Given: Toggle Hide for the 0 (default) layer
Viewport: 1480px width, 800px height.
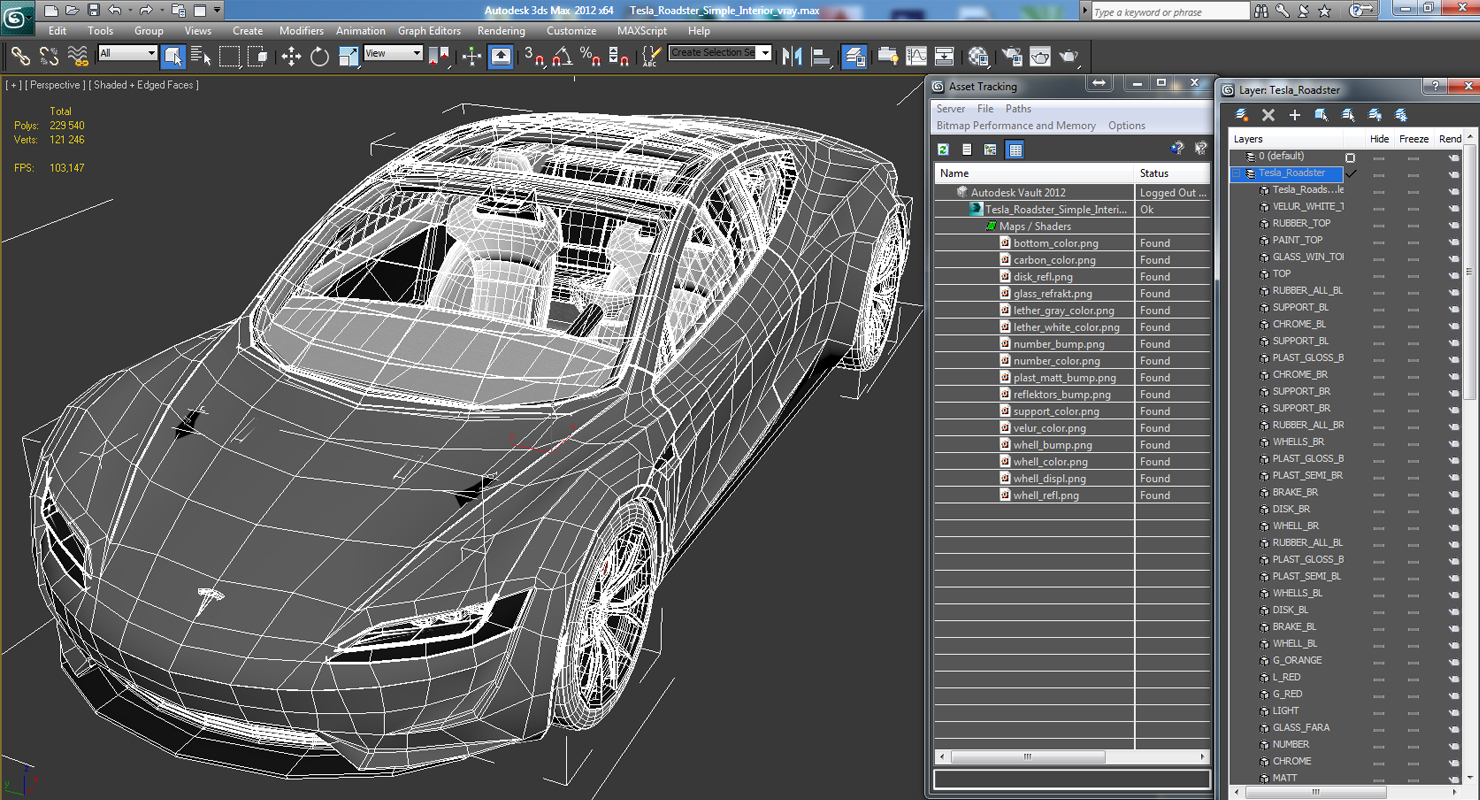Looking at the screenshot, I should pyautogui.click(x=1379, y=158).
